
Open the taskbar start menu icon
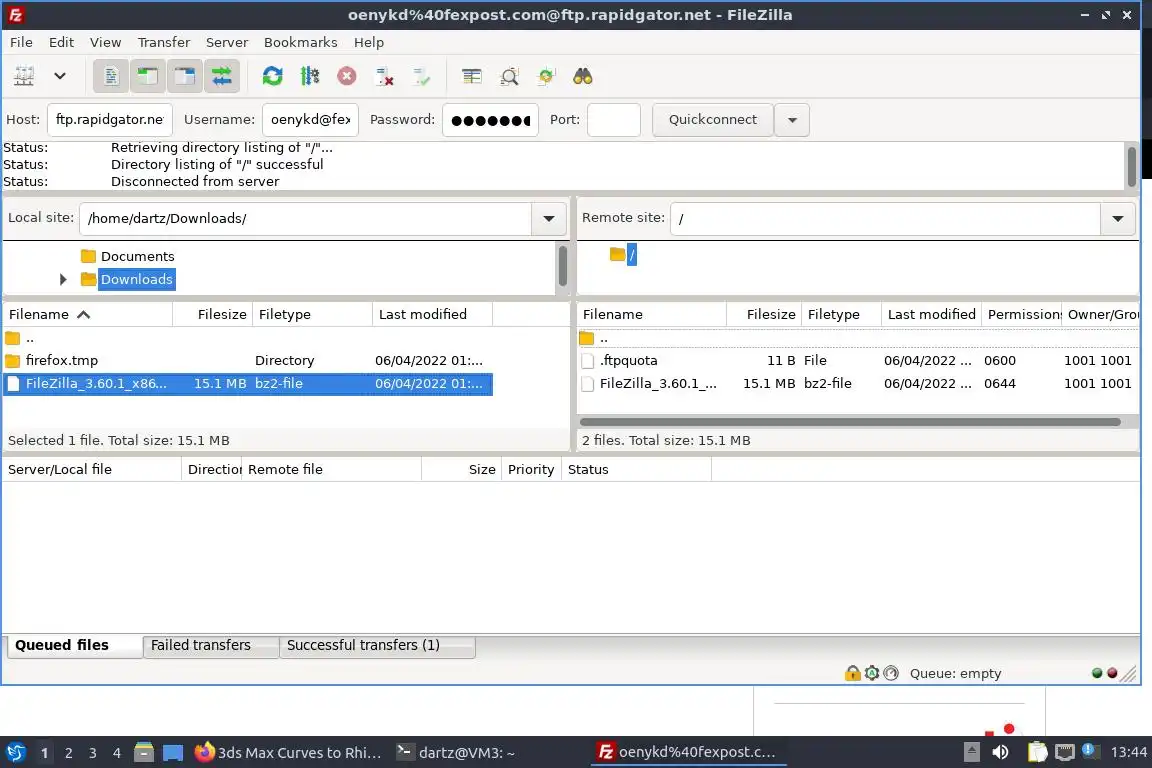[15, 753]
